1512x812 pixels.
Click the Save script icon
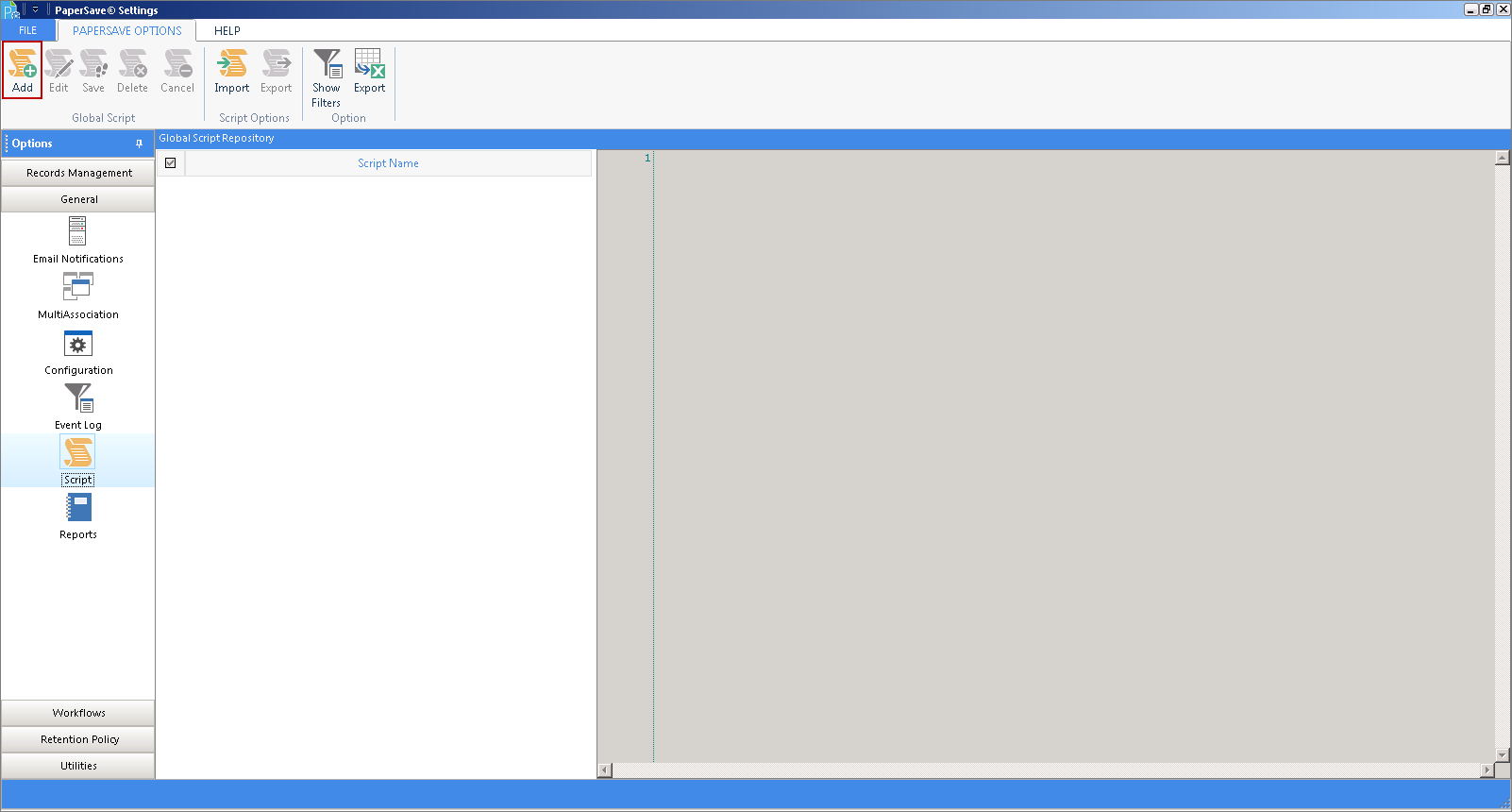click(x=93, y=71)
